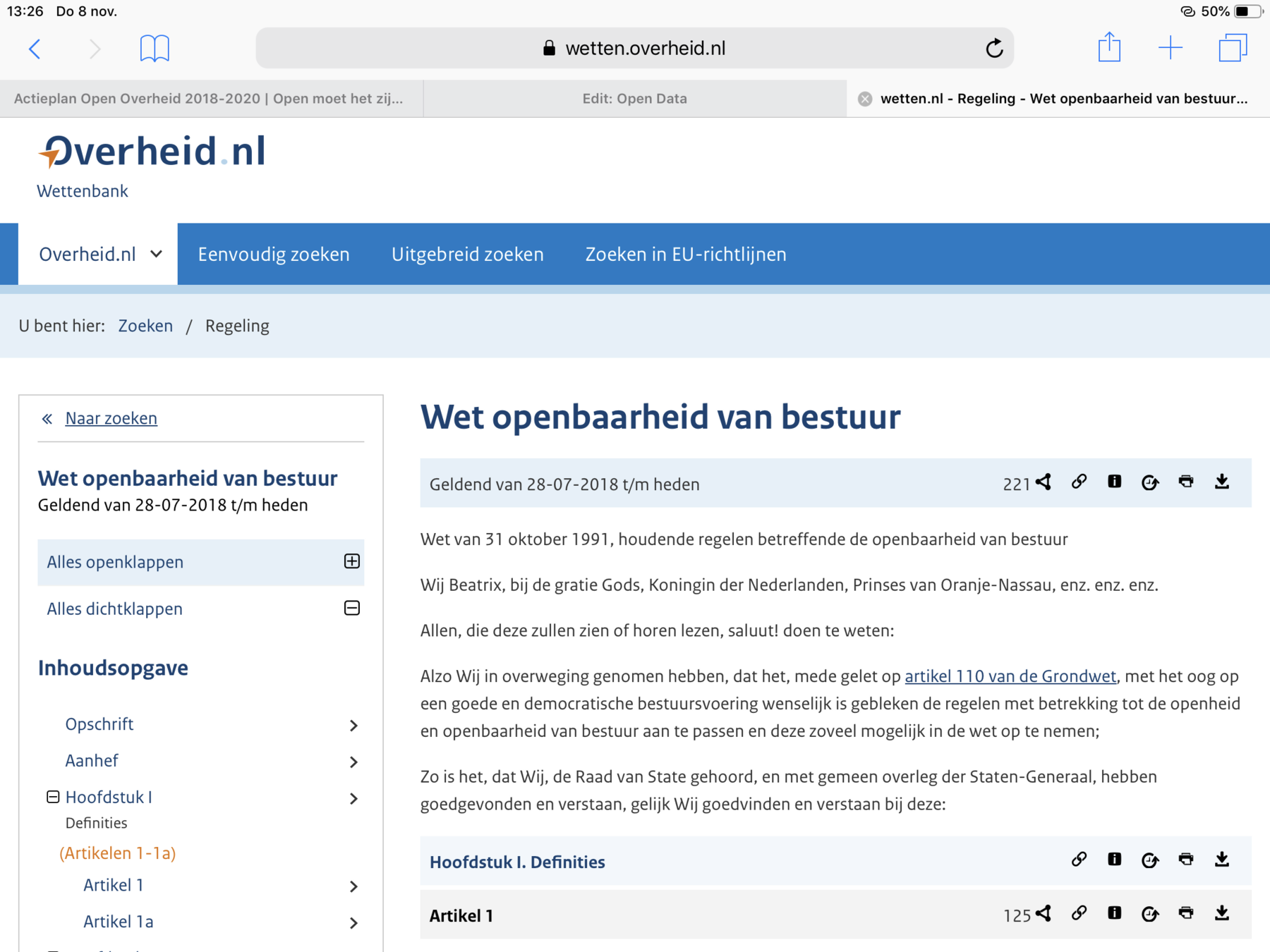Viewport: 1270px width, 952px height.
Task: Open the chevron next to Aanhef
Action: 353,762
